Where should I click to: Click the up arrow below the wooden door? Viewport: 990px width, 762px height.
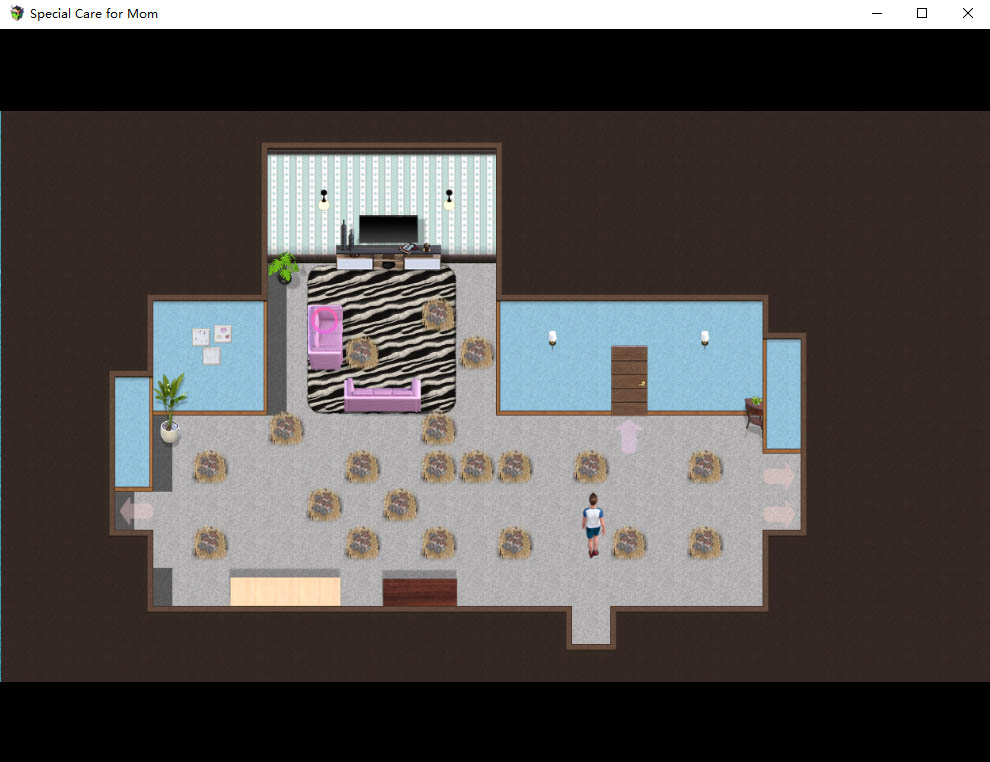click(x=629, y=435)
